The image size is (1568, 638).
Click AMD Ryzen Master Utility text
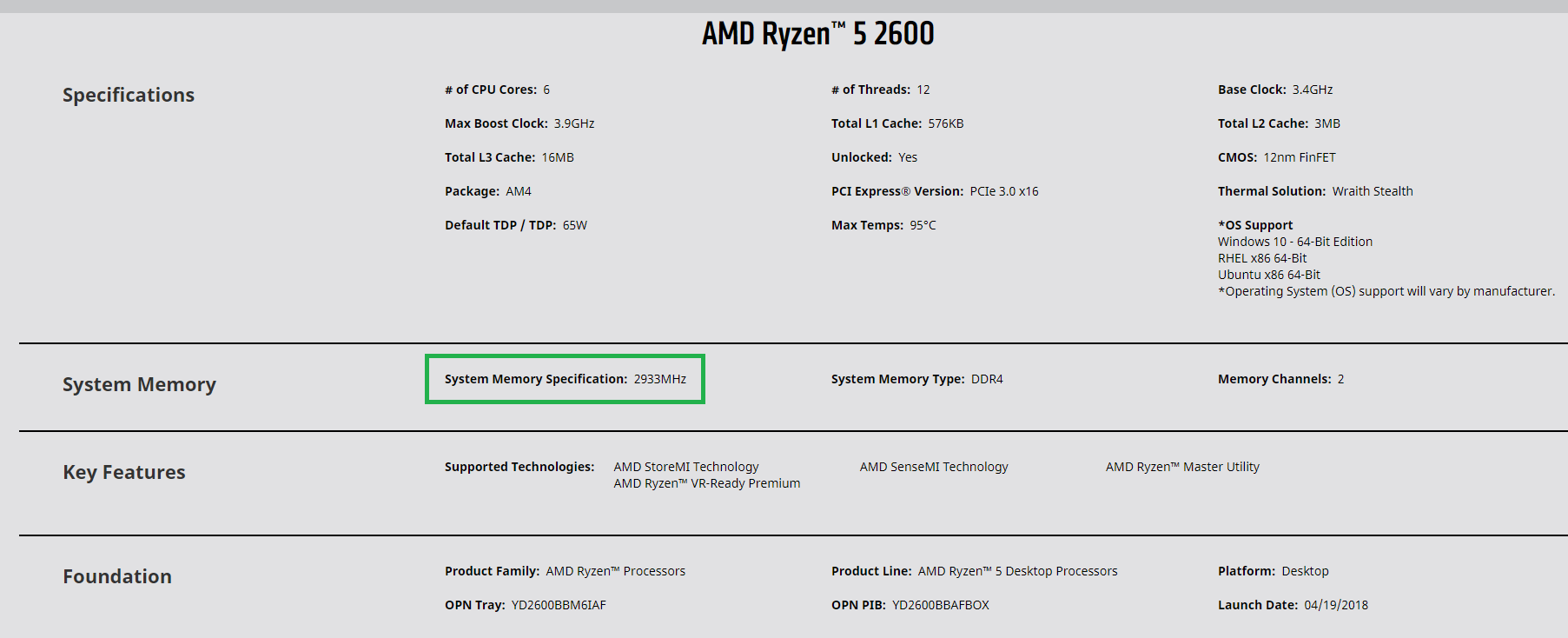coord(1182,467)
